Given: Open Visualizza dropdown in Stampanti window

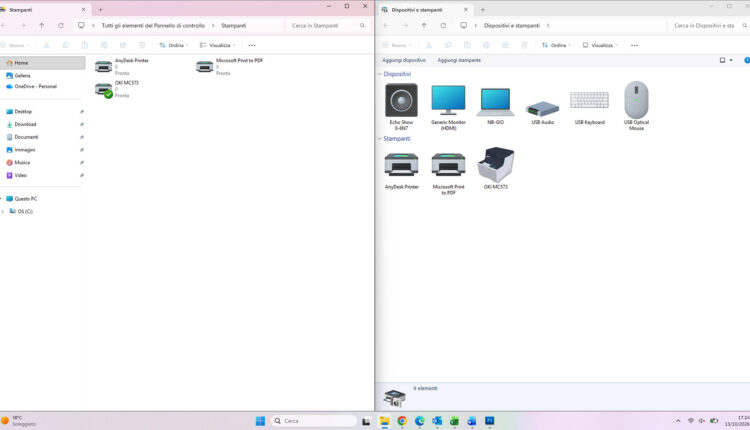Looking at the screenshot, I should [218, 45].
